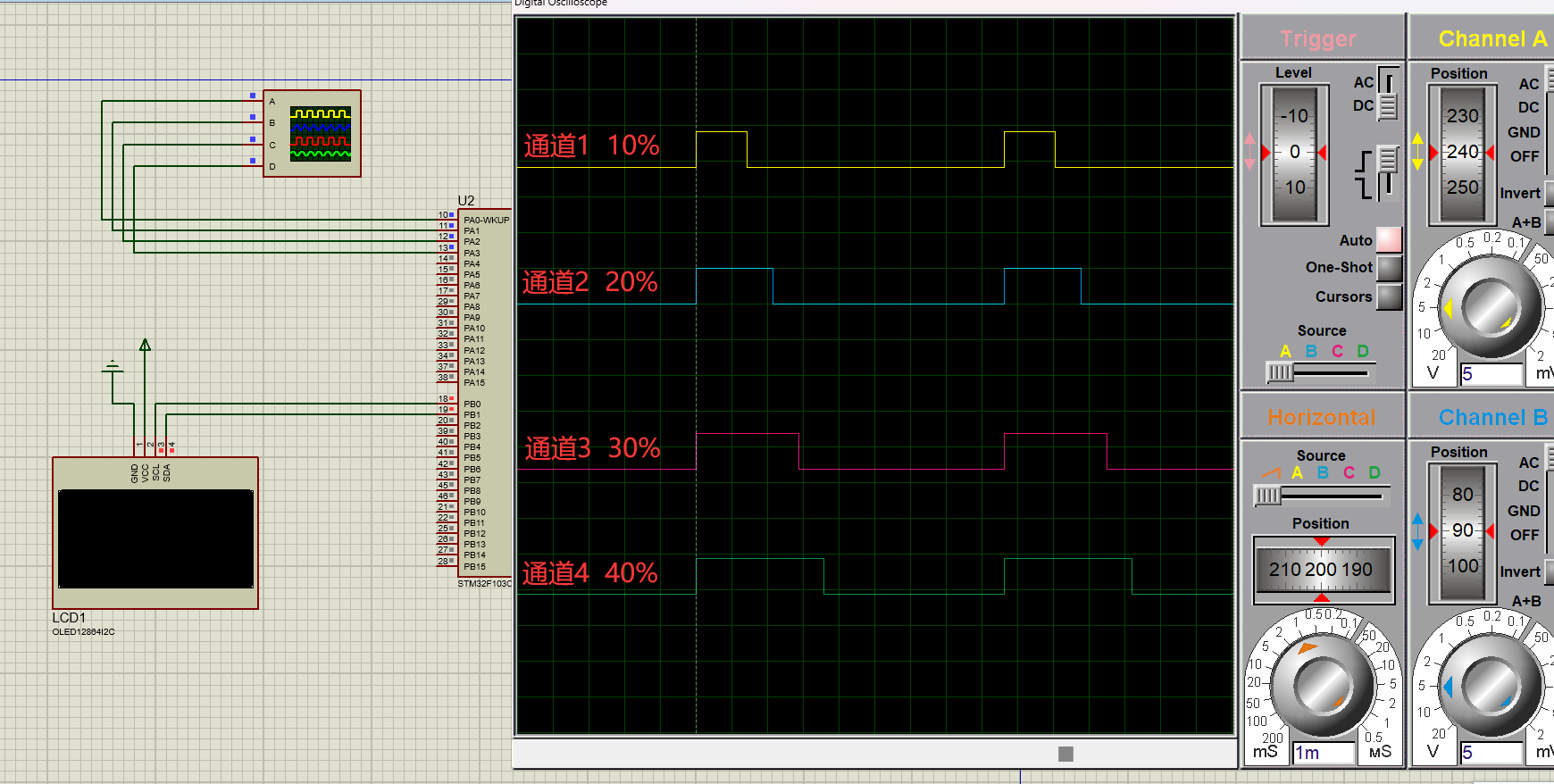Click the DC coupling label in Channel B
This screenshot has width=1554, height=784.
tap(1528, 486)
